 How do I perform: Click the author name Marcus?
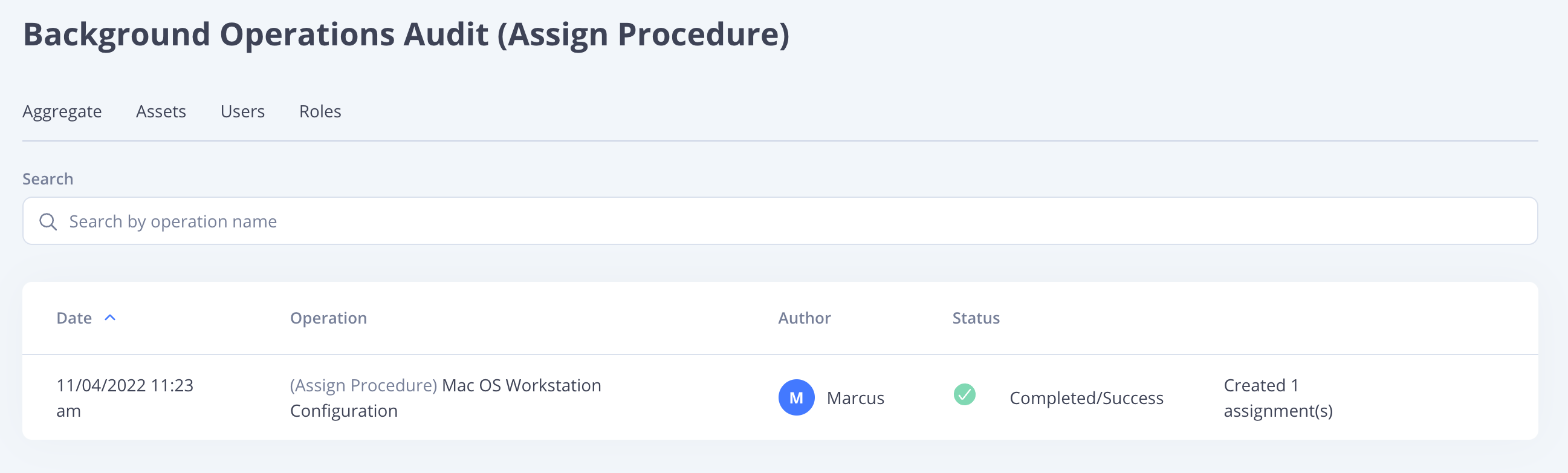click(x=855, y=398)
